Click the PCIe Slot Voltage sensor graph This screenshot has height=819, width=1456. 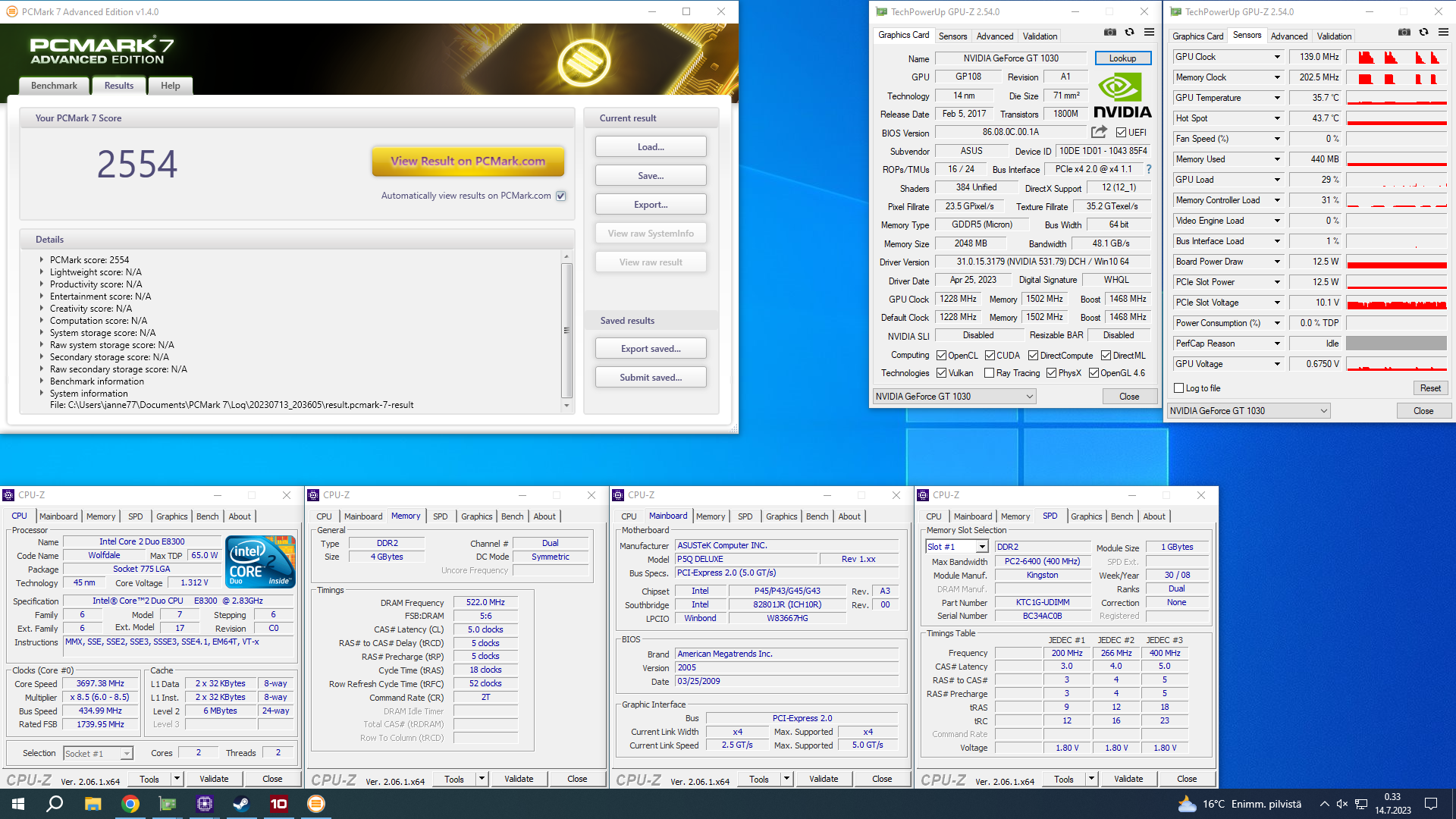point(1396,303)
